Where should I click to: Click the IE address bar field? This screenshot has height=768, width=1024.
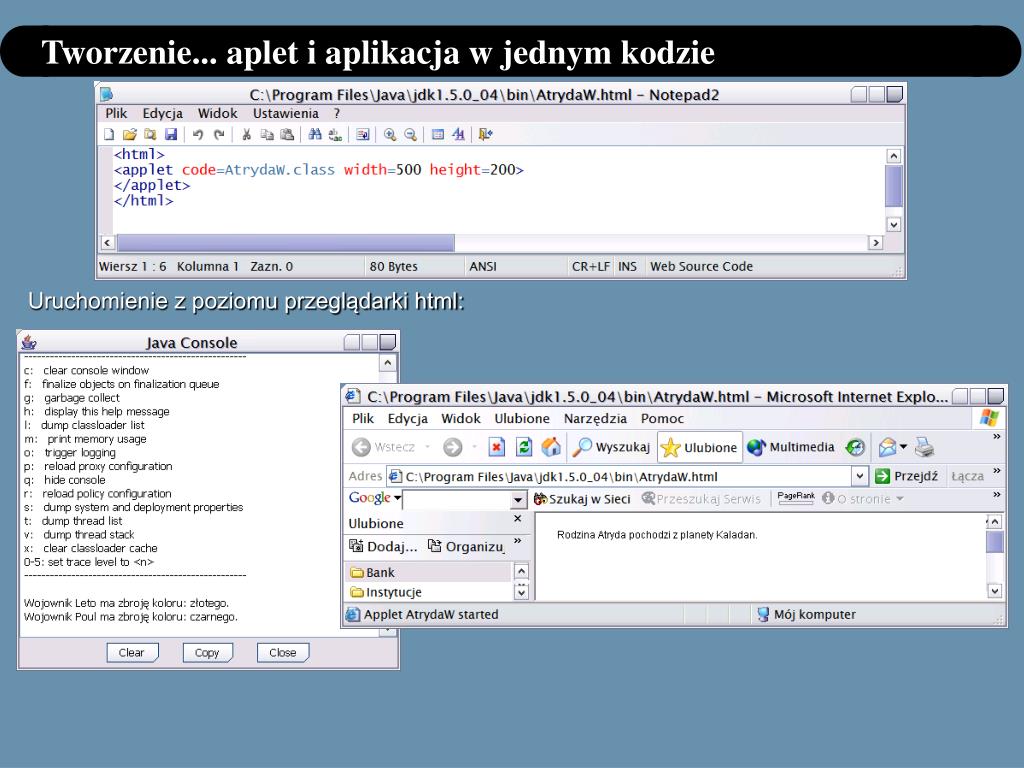click(619, 477)
